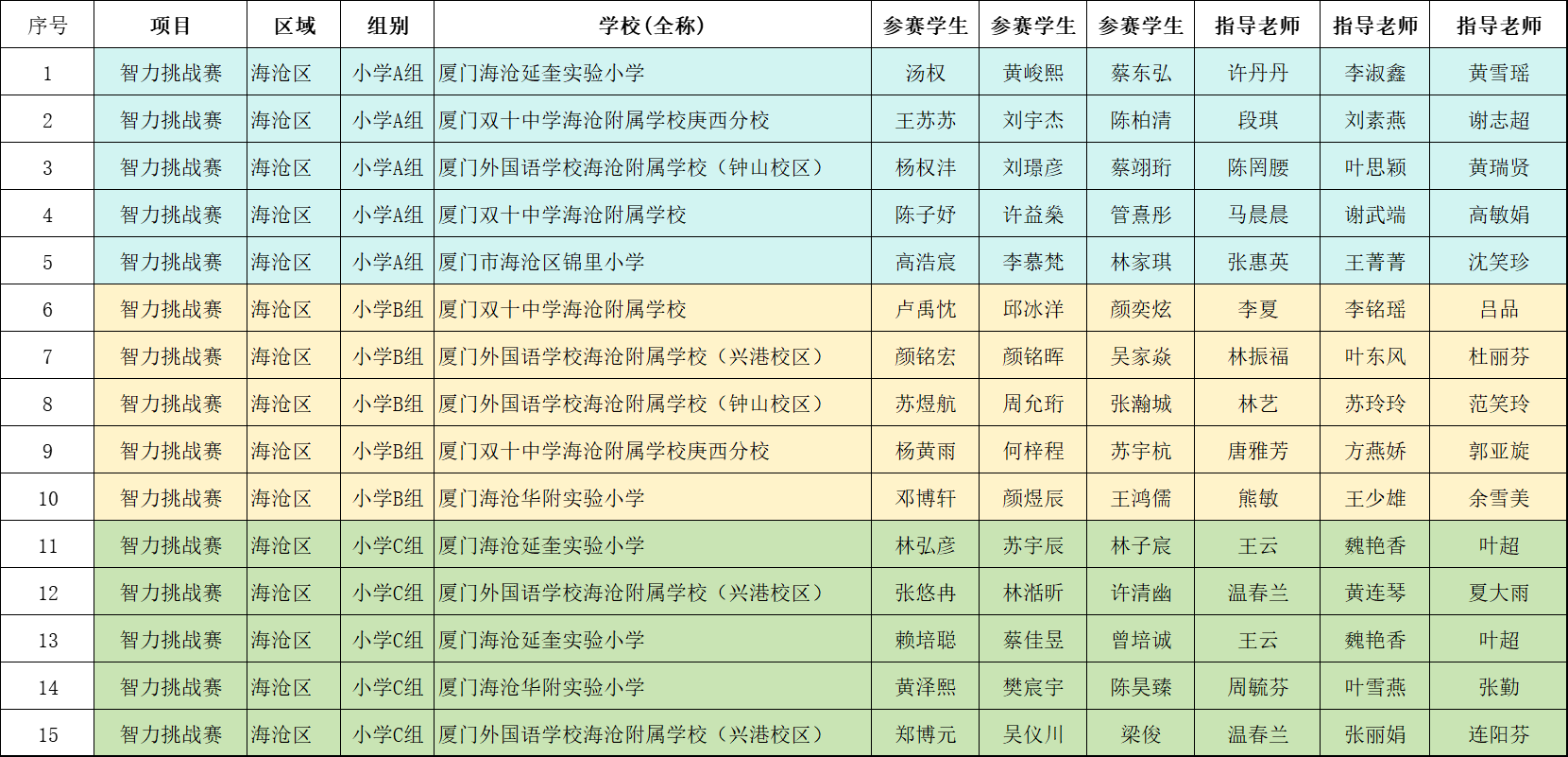
Task: Select student cell 颜铭宏
Action: (926, 356)
